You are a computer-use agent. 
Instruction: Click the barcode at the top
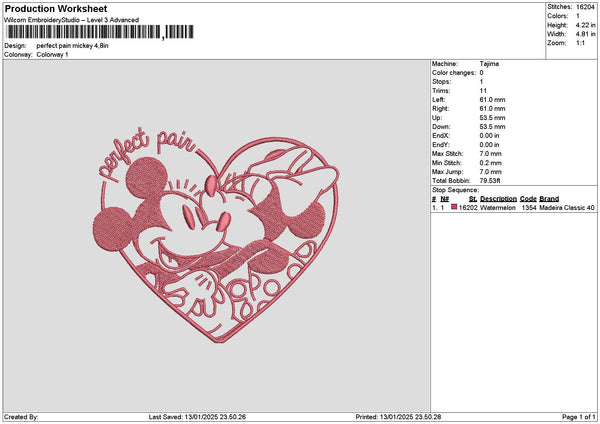pos(99,32)
